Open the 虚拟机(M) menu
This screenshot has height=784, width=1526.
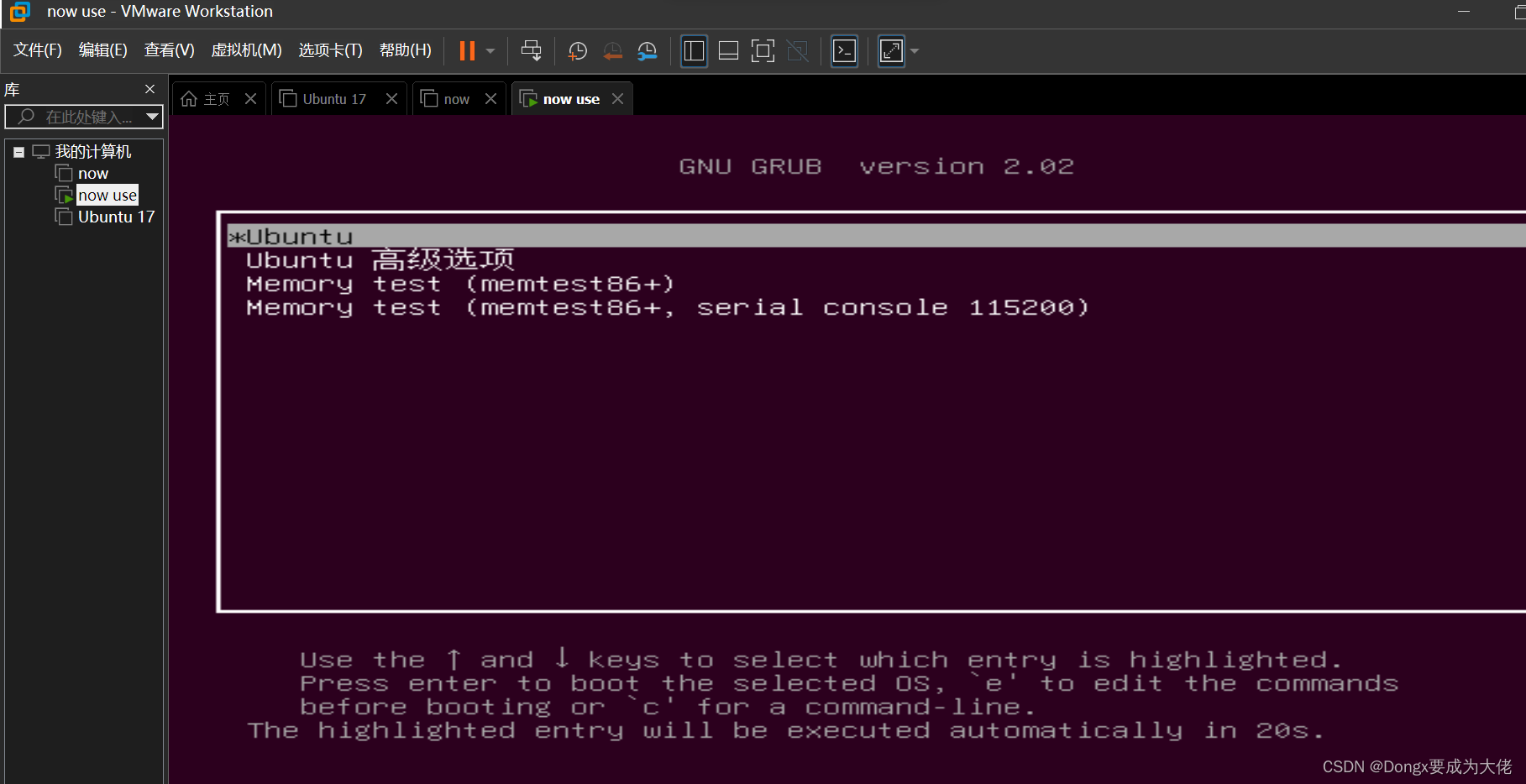246,50
